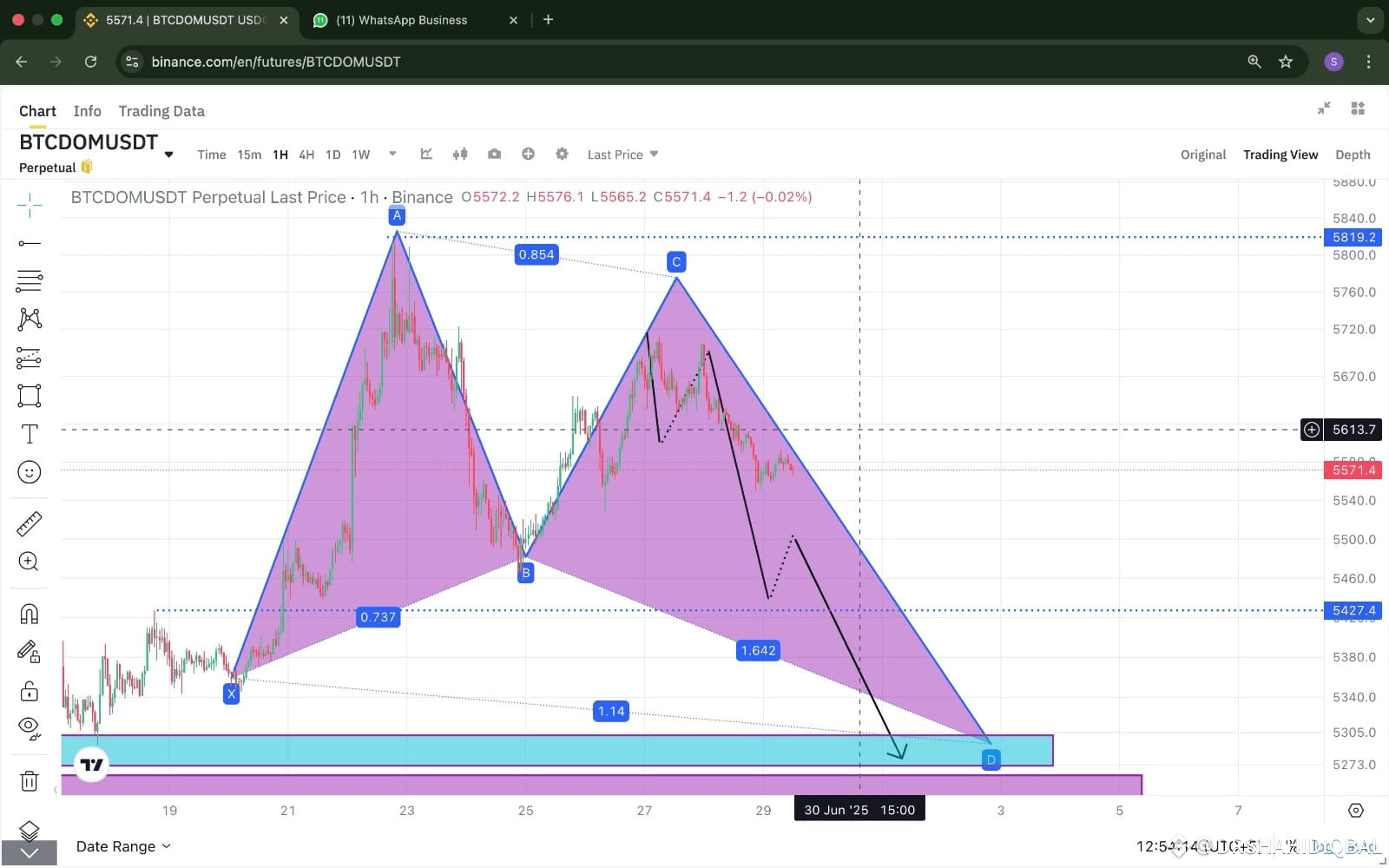Viewport: 1389px width, 868px height.
Task: Open the Chrome three-dot menu
Action: point(1368,62)
